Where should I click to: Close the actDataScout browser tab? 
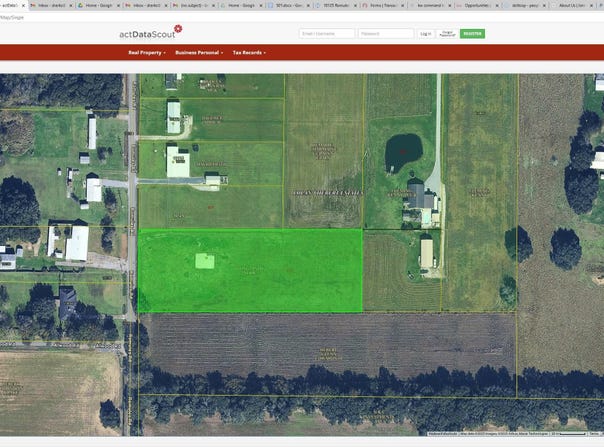tap(24, 5)
